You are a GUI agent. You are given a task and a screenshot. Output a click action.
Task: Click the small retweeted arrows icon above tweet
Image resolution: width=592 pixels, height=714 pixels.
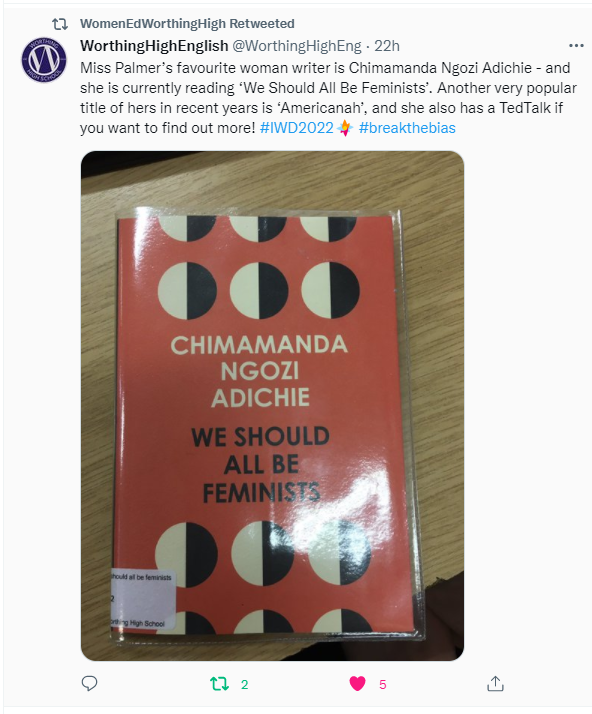(x=60, y=24)
